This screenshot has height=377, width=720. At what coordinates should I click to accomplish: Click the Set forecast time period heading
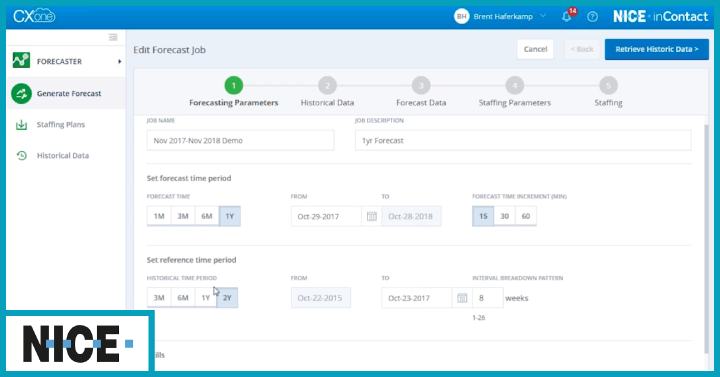pyautogui.click(x=189, y=178)
